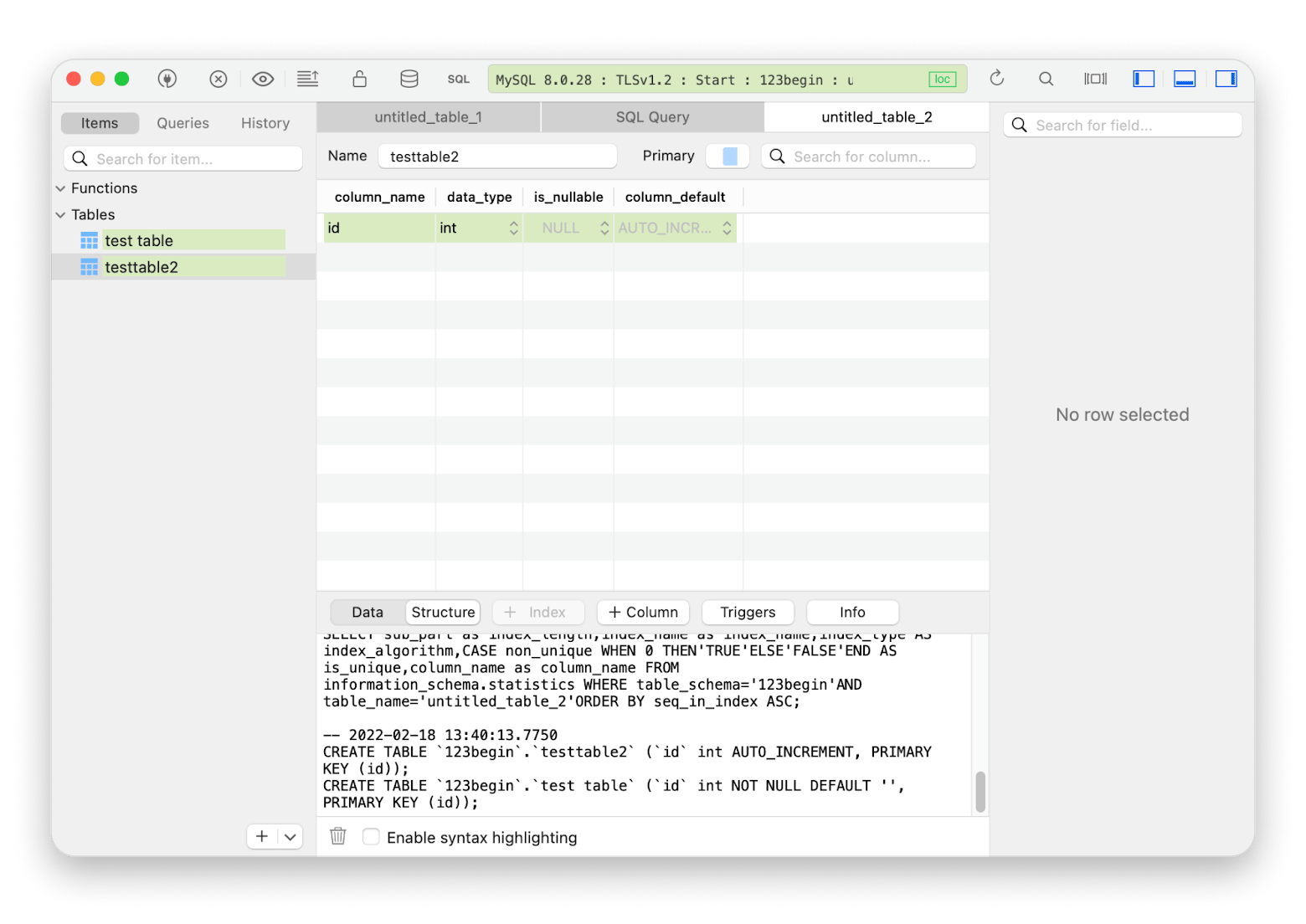Click the SQL editor icon

[458, 79]
